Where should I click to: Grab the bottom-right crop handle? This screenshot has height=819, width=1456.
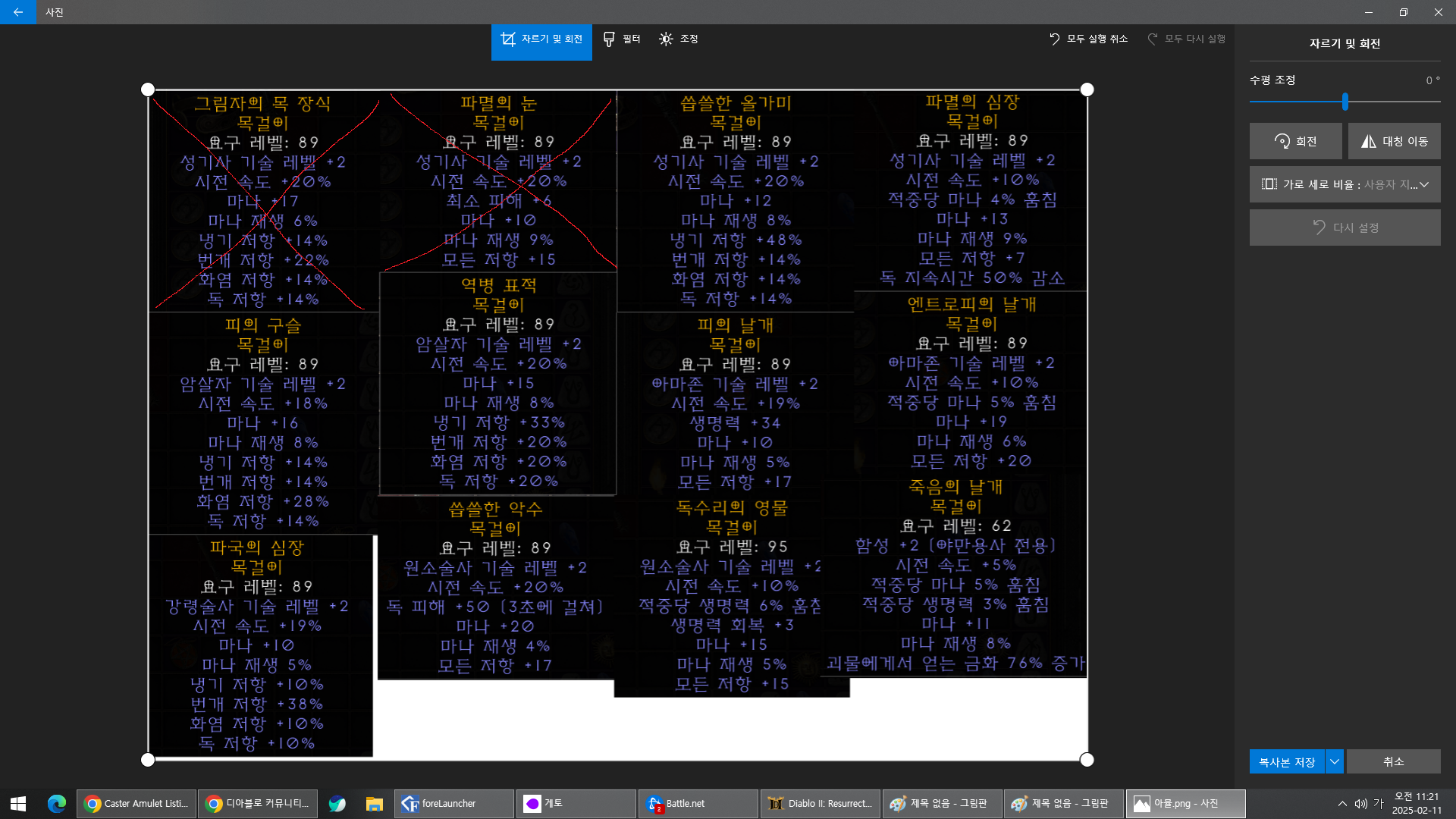[1087, 760]
